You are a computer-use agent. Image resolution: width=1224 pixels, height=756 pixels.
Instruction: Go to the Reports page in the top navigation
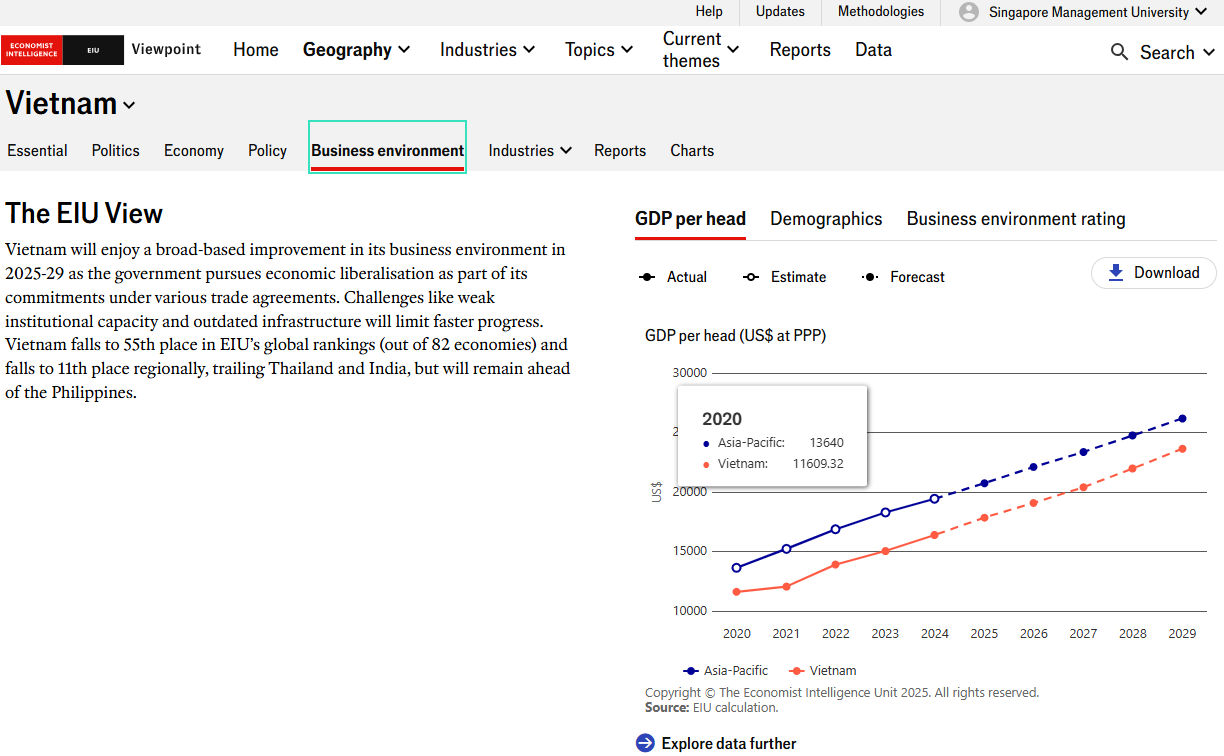click(800, 50)
